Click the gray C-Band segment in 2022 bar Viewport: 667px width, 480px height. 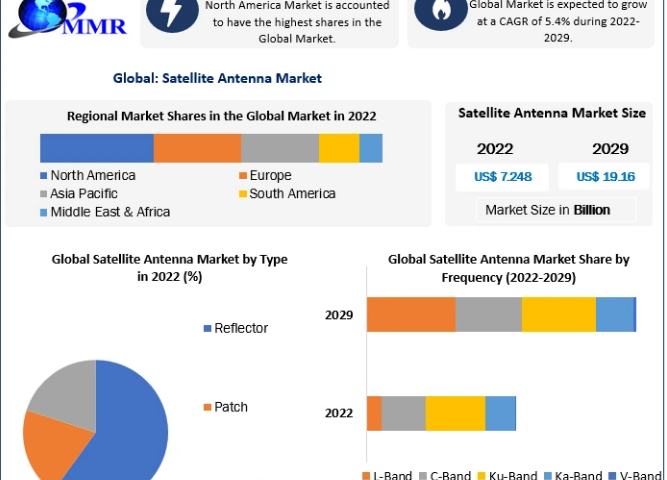404,413
